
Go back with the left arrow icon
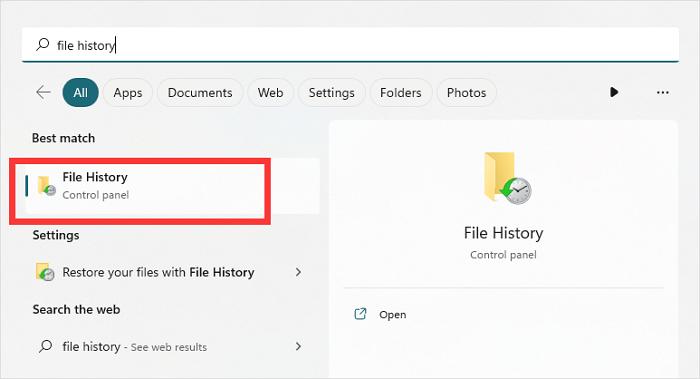pos(43,92)
